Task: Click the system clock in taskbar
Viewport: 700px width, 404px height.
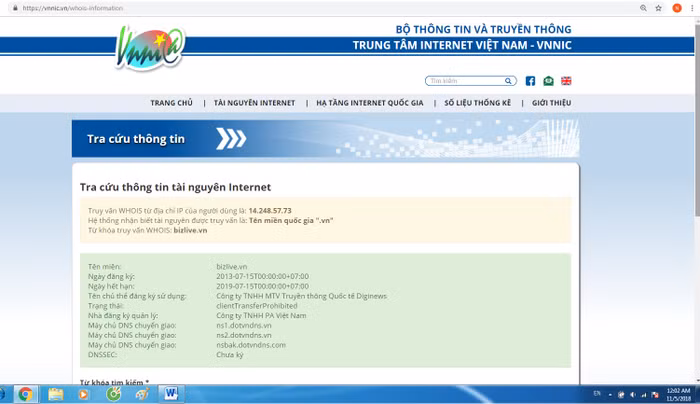Action: tap(678, 394)
